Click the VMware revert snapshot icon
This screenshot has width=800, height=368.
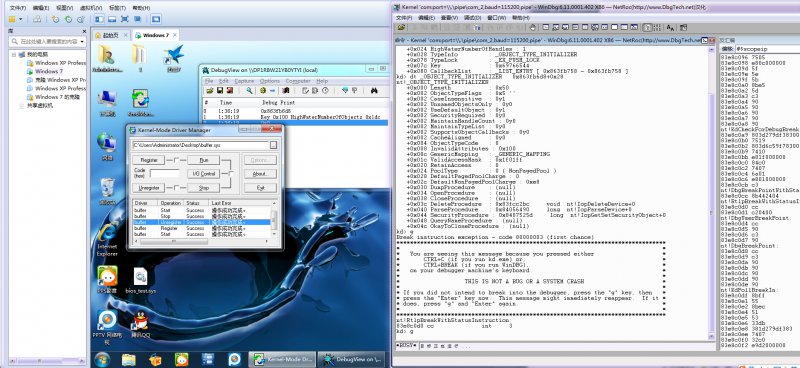click(68, 19)
